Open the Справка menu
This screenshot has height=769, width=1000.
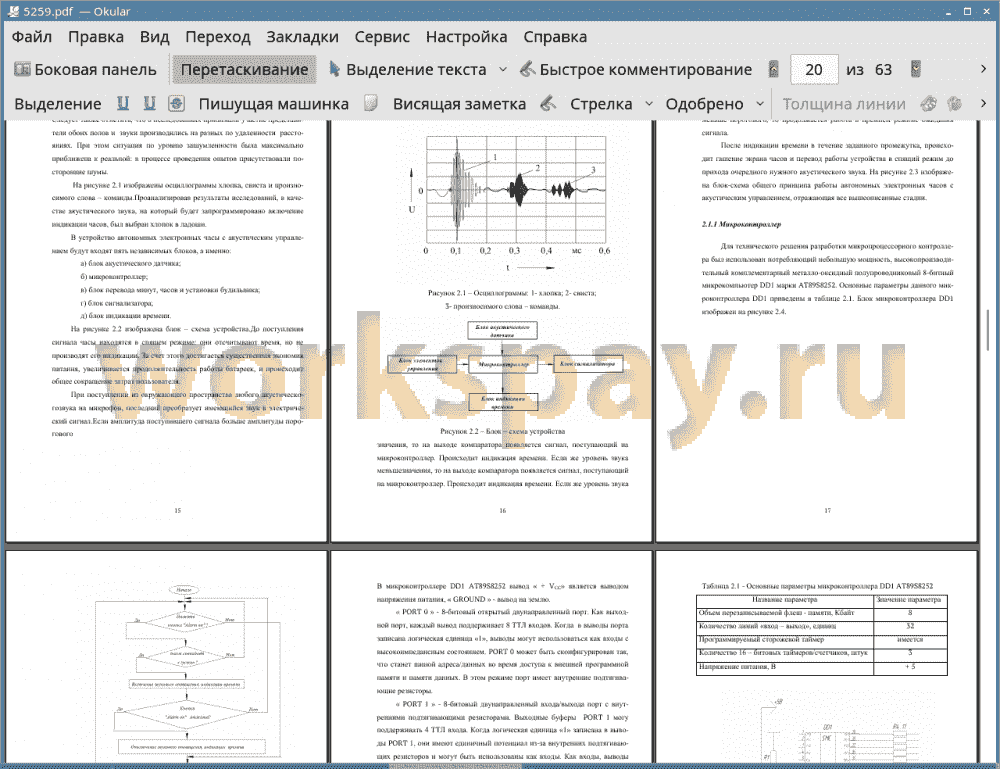555,37
